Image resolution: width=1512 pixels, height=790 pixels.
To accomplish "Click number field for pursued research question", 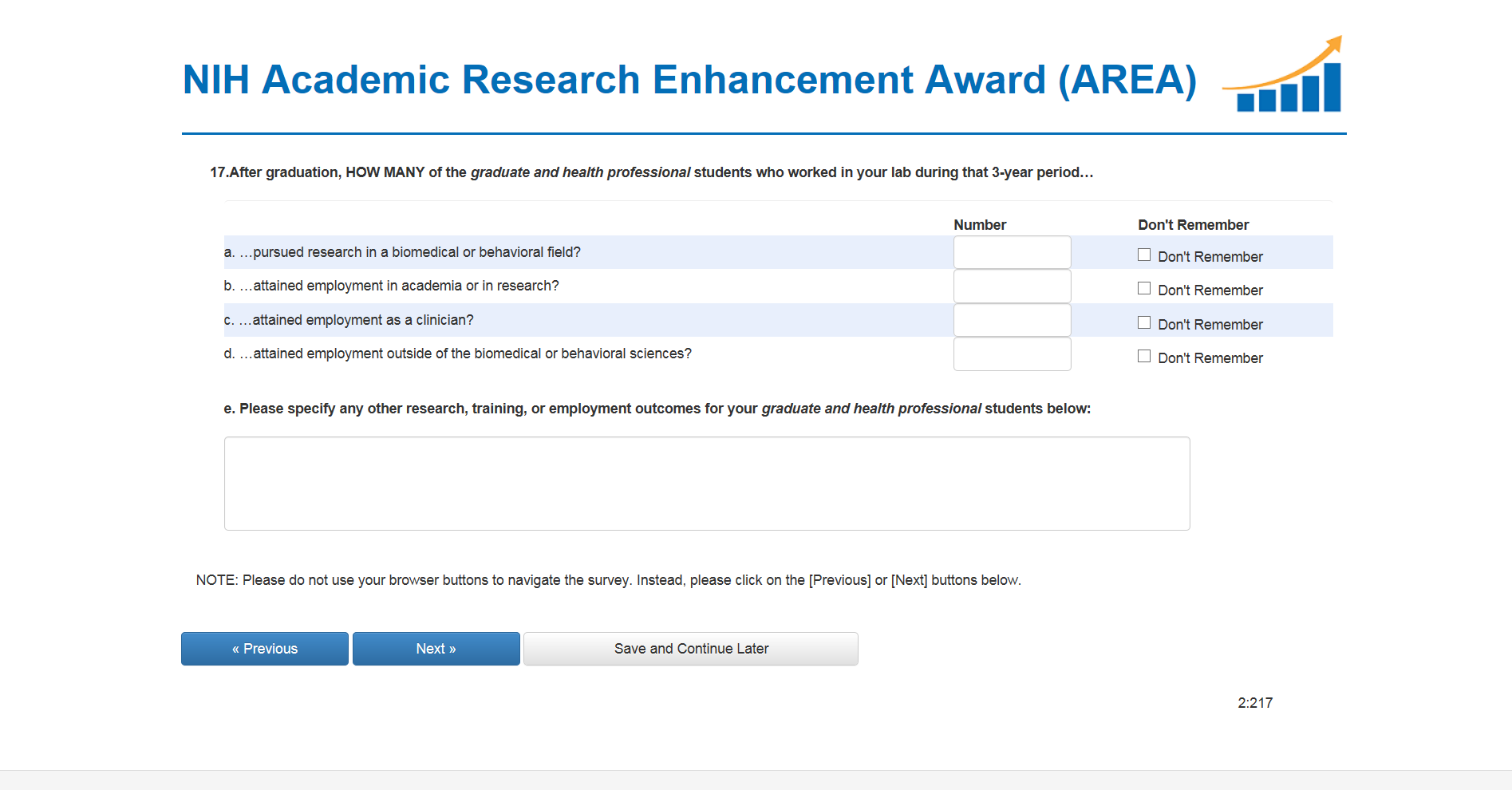I will (1012, 253).
